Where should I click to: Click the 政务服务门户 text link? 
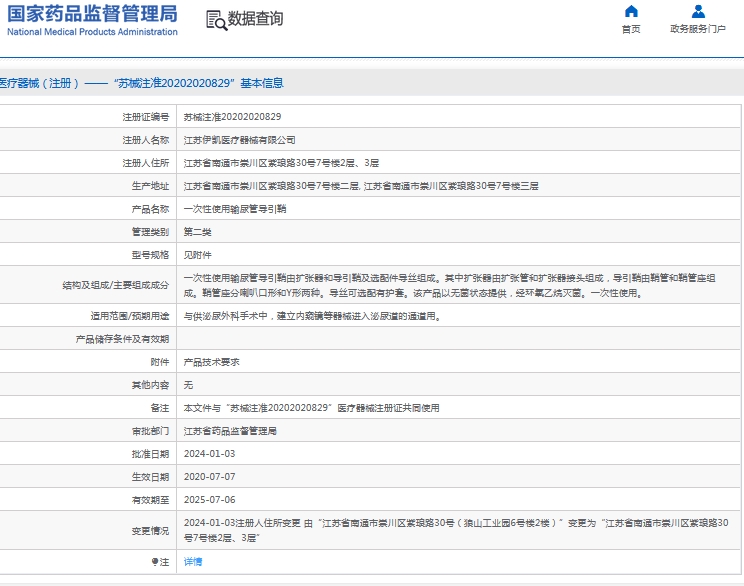pos(698,29)
